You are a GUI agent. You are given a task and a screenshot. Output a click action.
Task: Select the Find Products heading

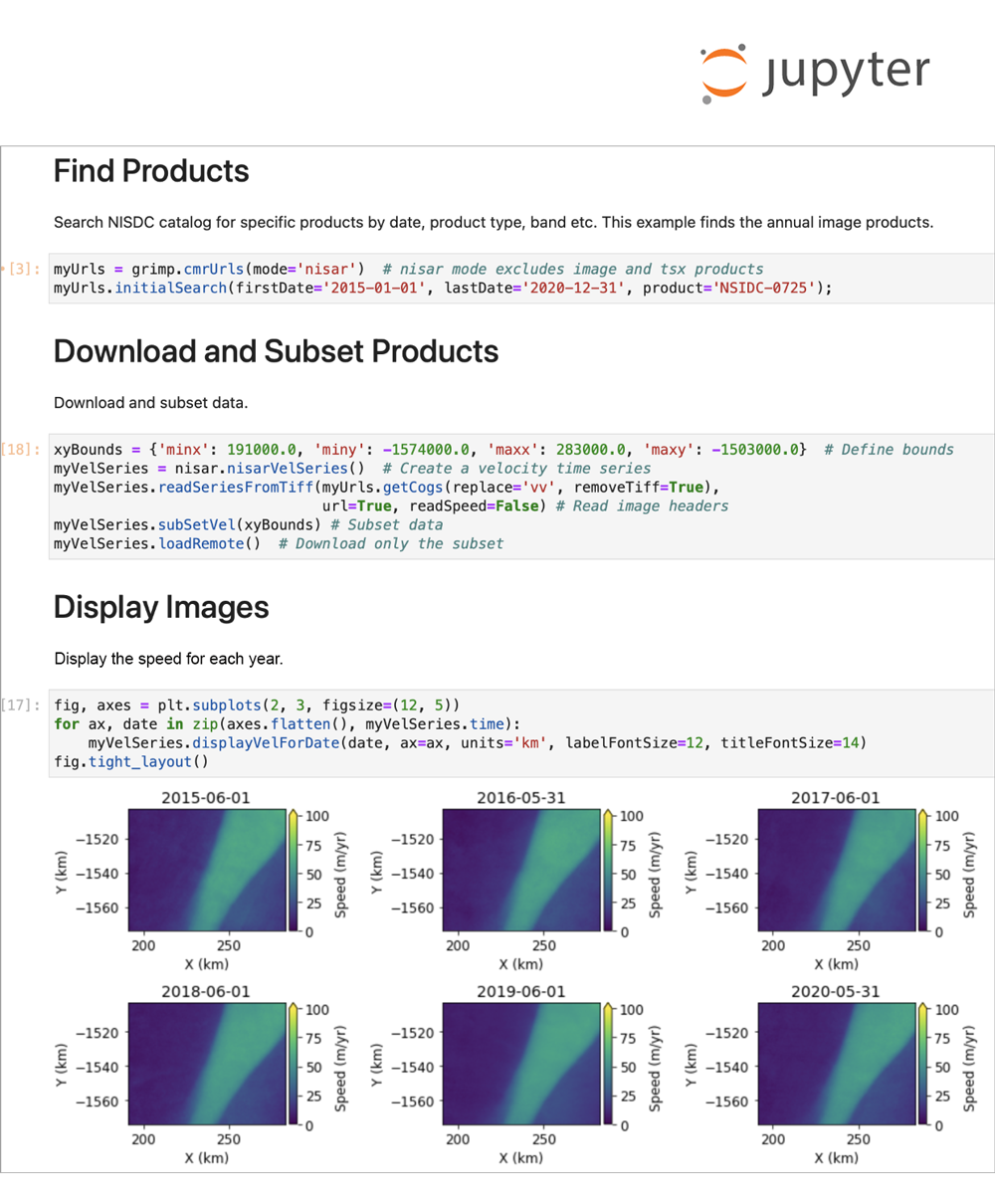point(151,171)
